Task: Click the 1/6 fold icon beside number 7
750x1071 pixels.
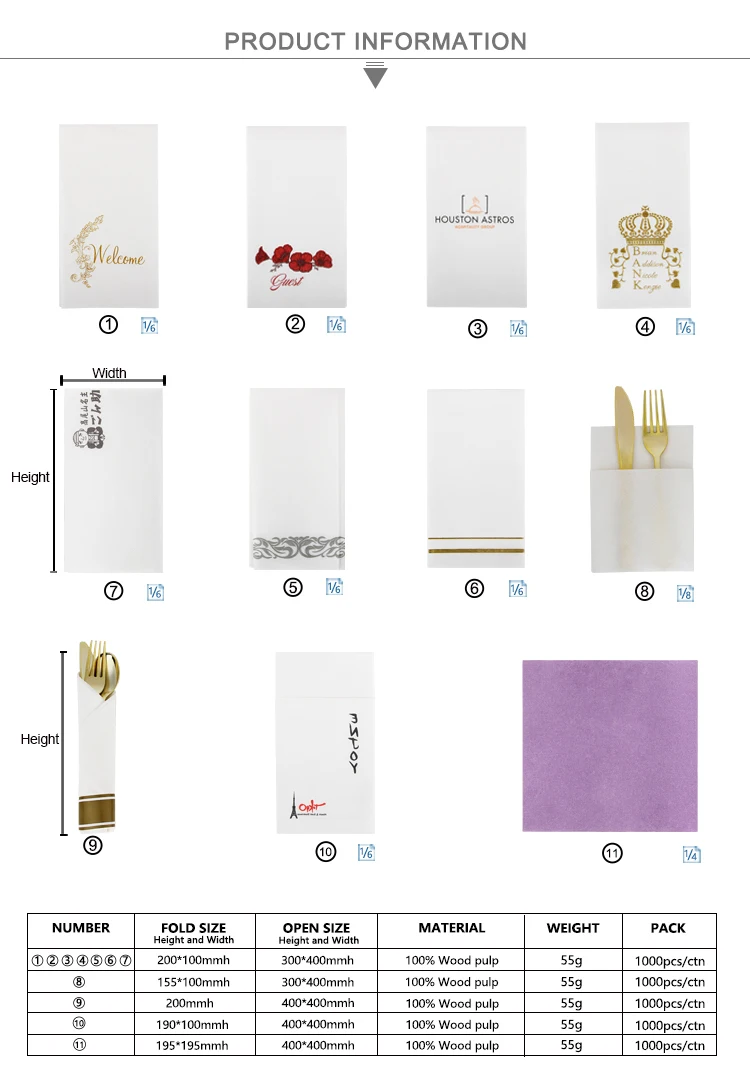Action: pyautogui.click(x=155, y=592)
